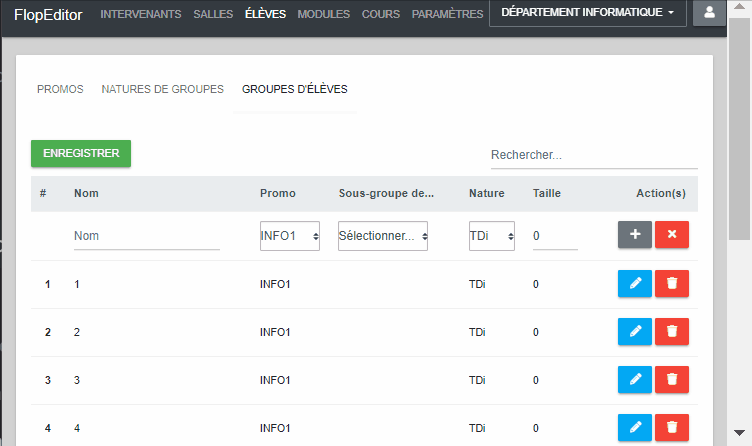Click scrollbar down arrow
The image size is (752, 446).
(x=739, y=433)
